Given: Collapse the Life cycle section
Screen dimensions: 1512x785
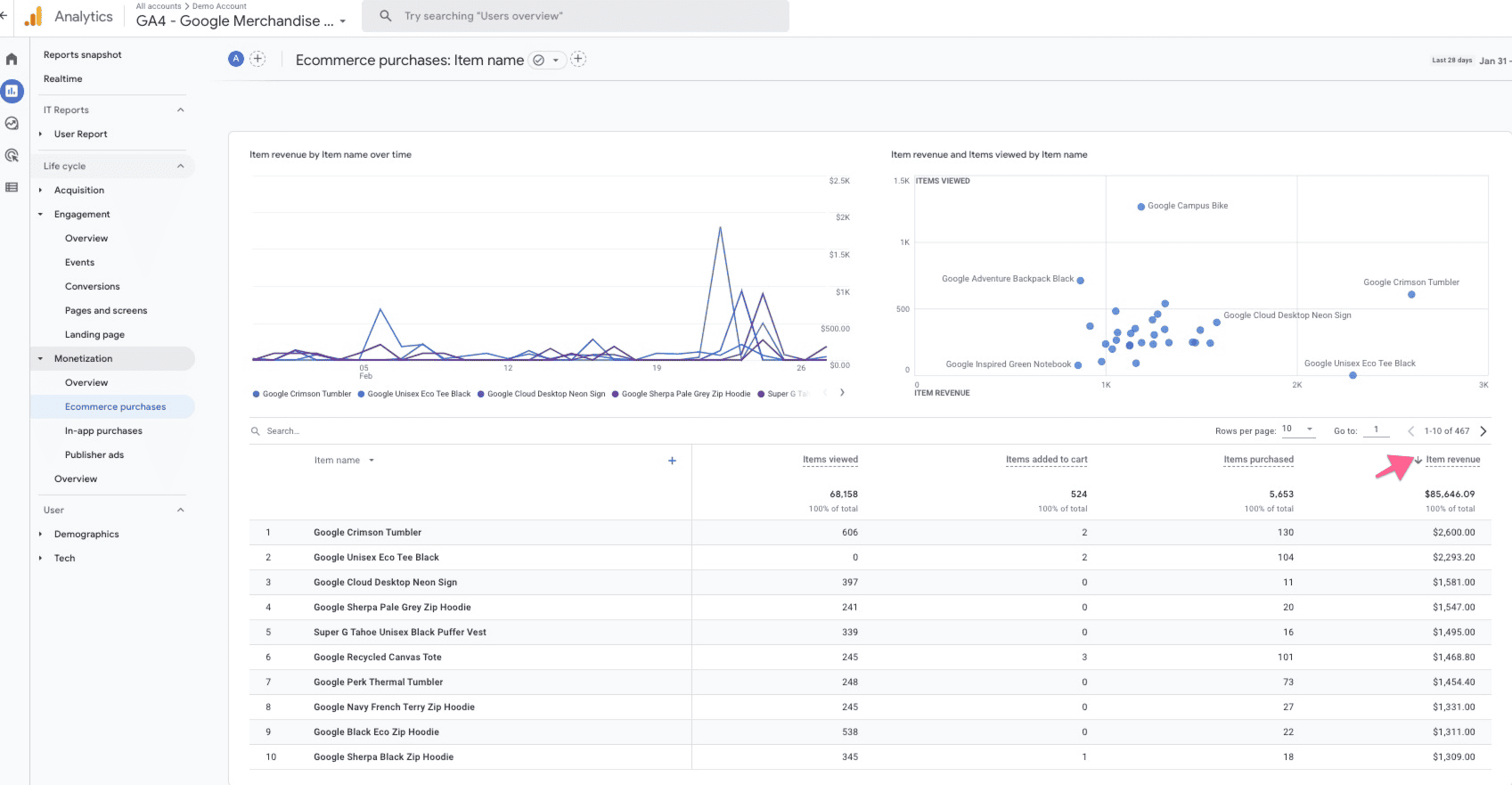Looking at the screenshot, I should click(181, 166).
